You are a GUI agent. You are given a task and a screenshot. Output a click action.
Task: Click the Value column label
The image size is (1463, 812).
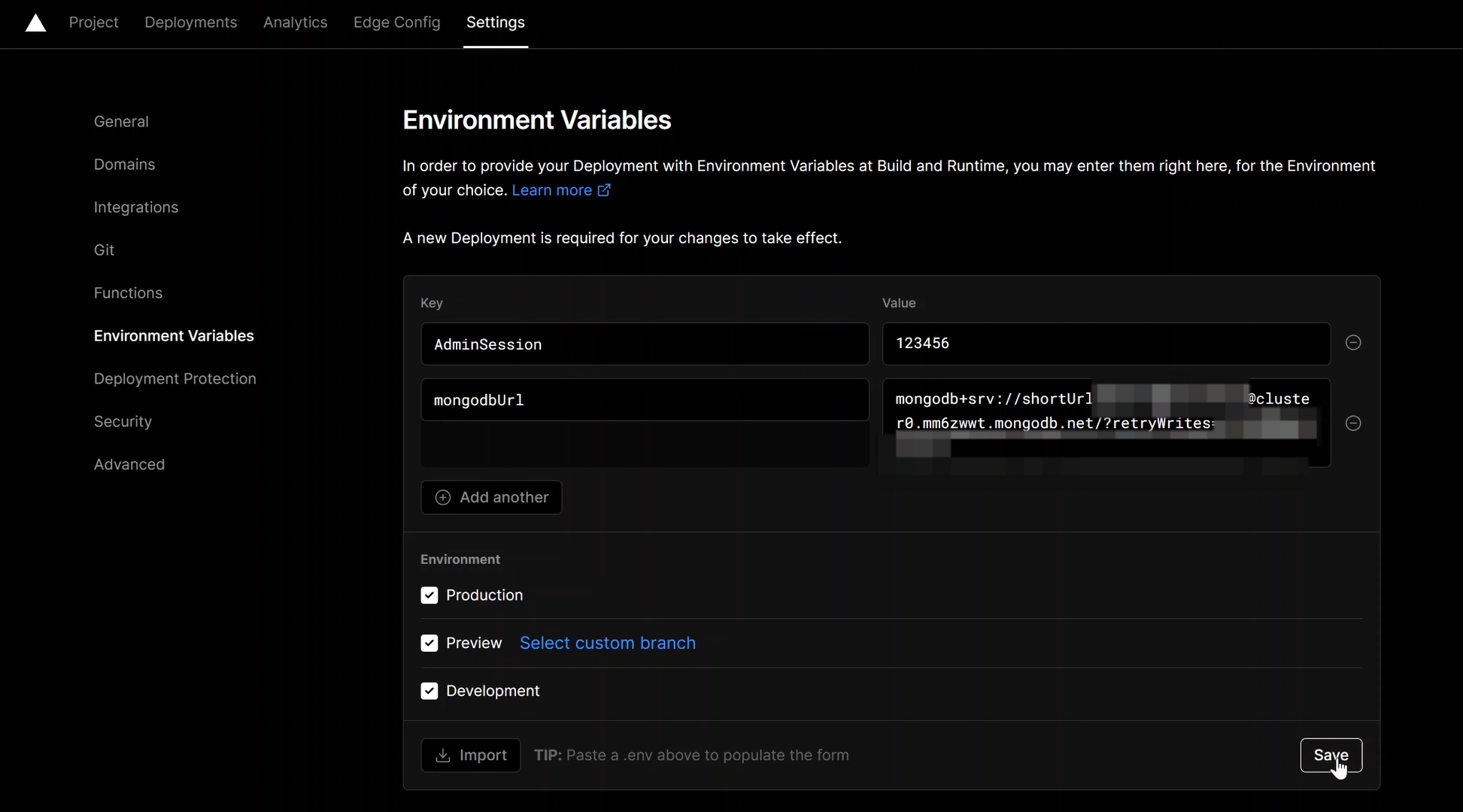(899, 303)
